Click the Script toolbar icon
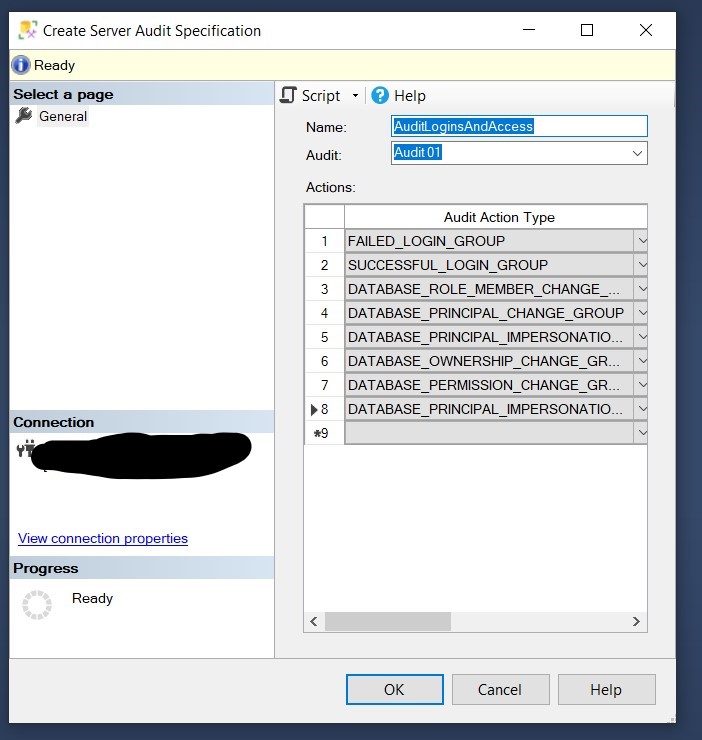The image size is (702, 740). coord(288,95)
